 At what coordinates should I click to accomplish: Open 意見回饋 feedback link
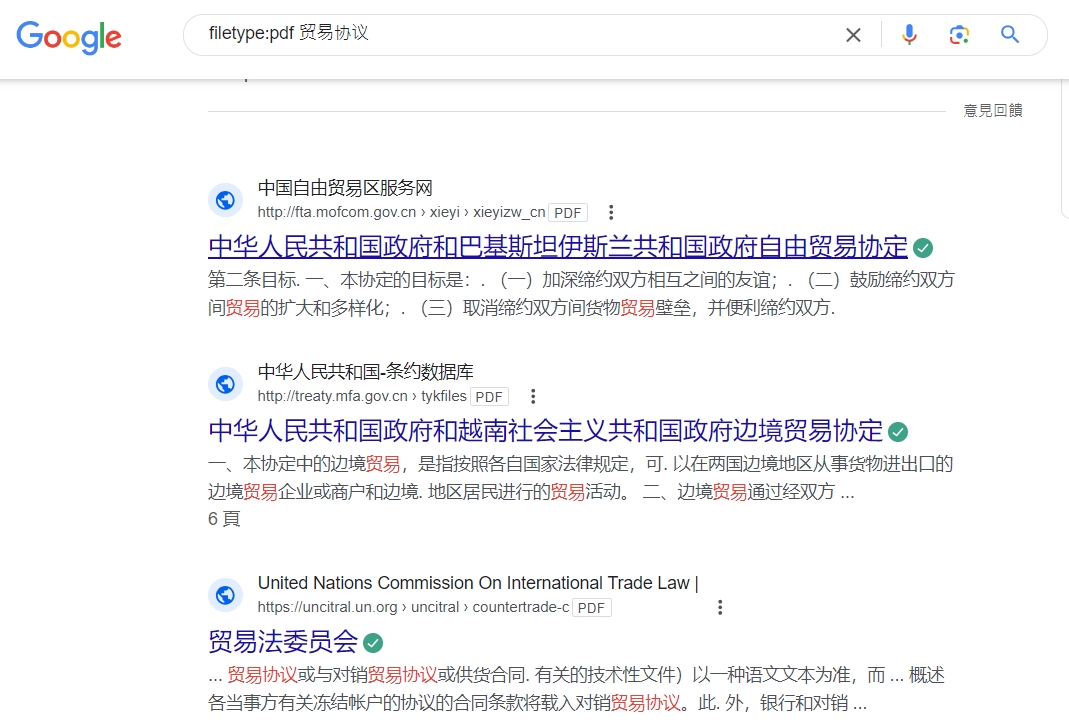point(993,110)
